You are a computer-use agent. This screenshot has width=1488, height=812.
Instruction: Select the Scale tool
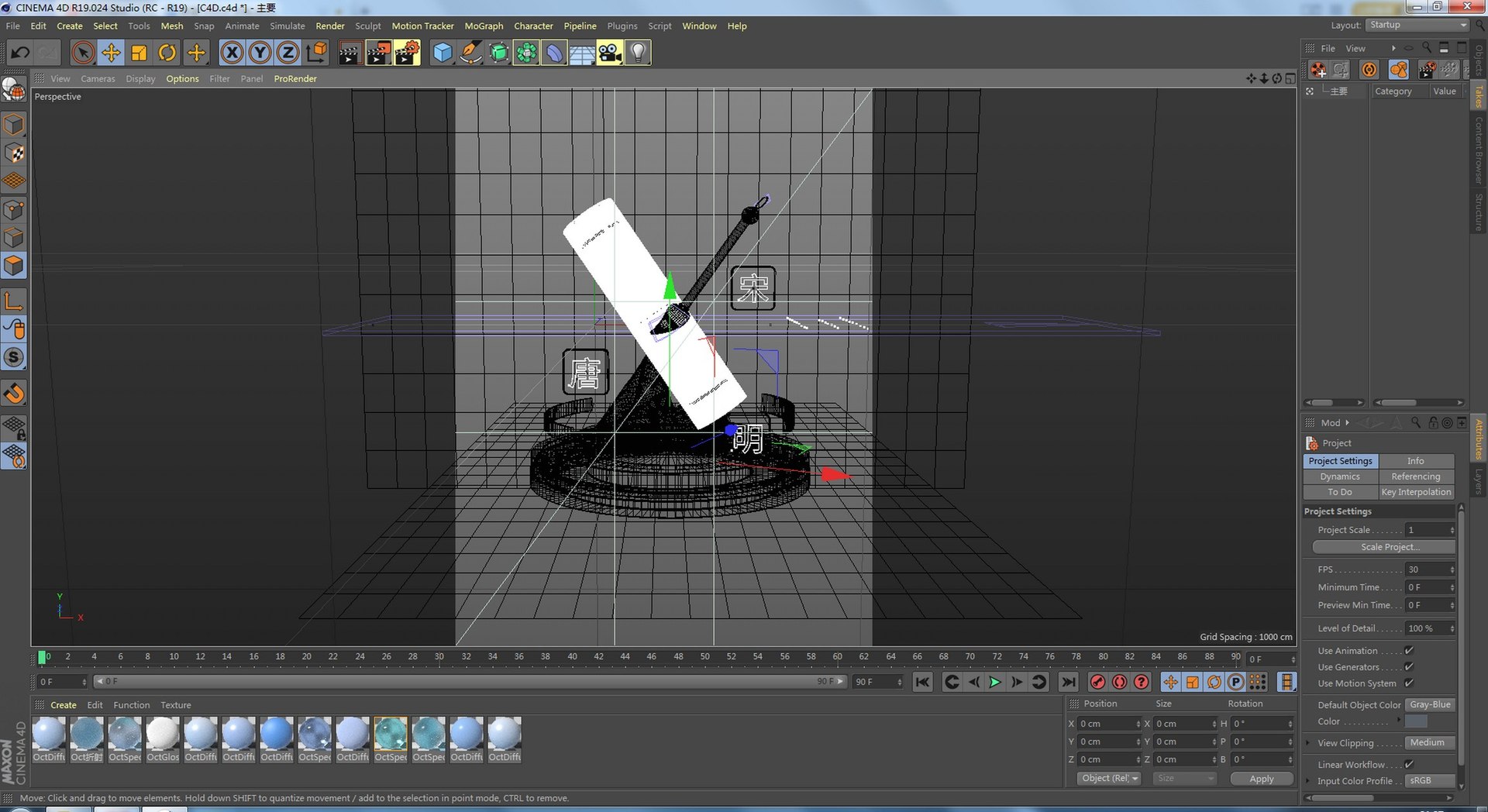[139, 53]
